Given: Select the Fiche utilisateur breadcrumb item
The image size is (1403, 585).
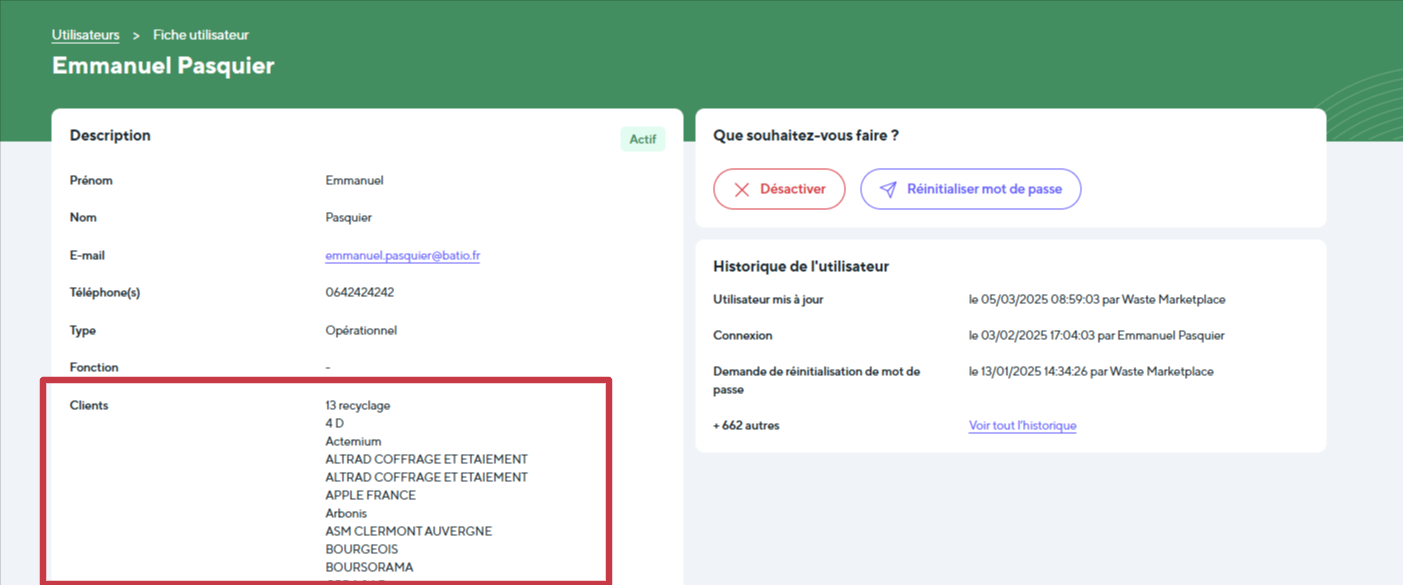Looking at the screenshot, I should pos(201,35).
